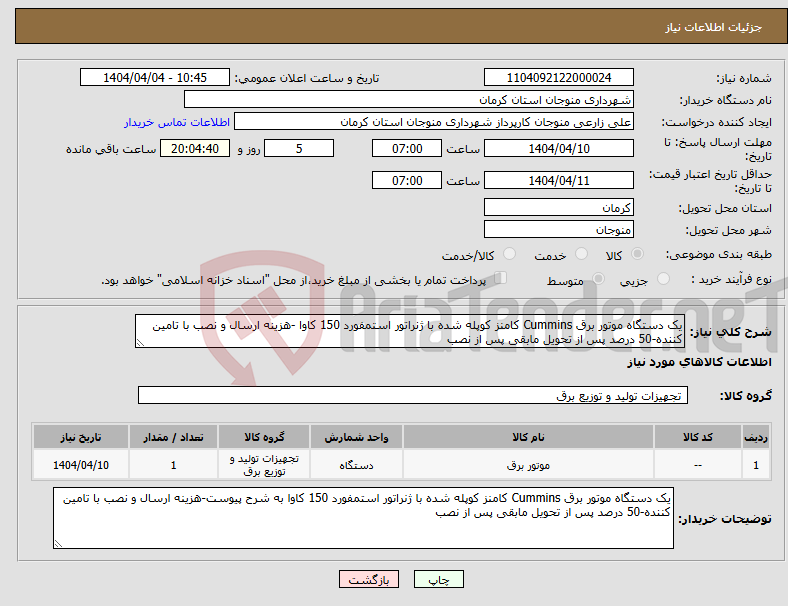788x606 pixels.
Task: Click the requester field علی زارعی منوجان
Action: 434,122
